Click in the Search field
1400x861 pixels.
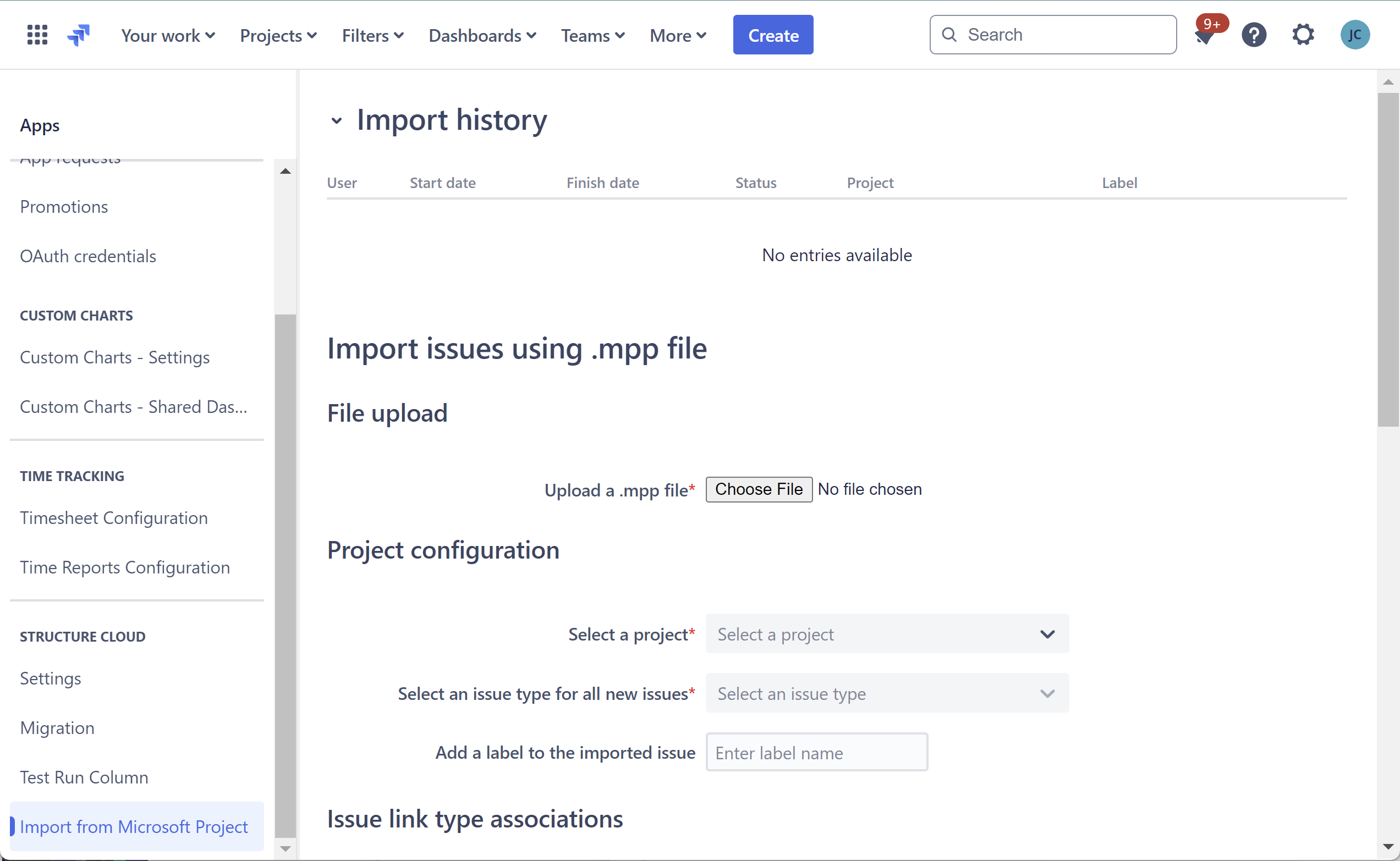pos(1053,35)
